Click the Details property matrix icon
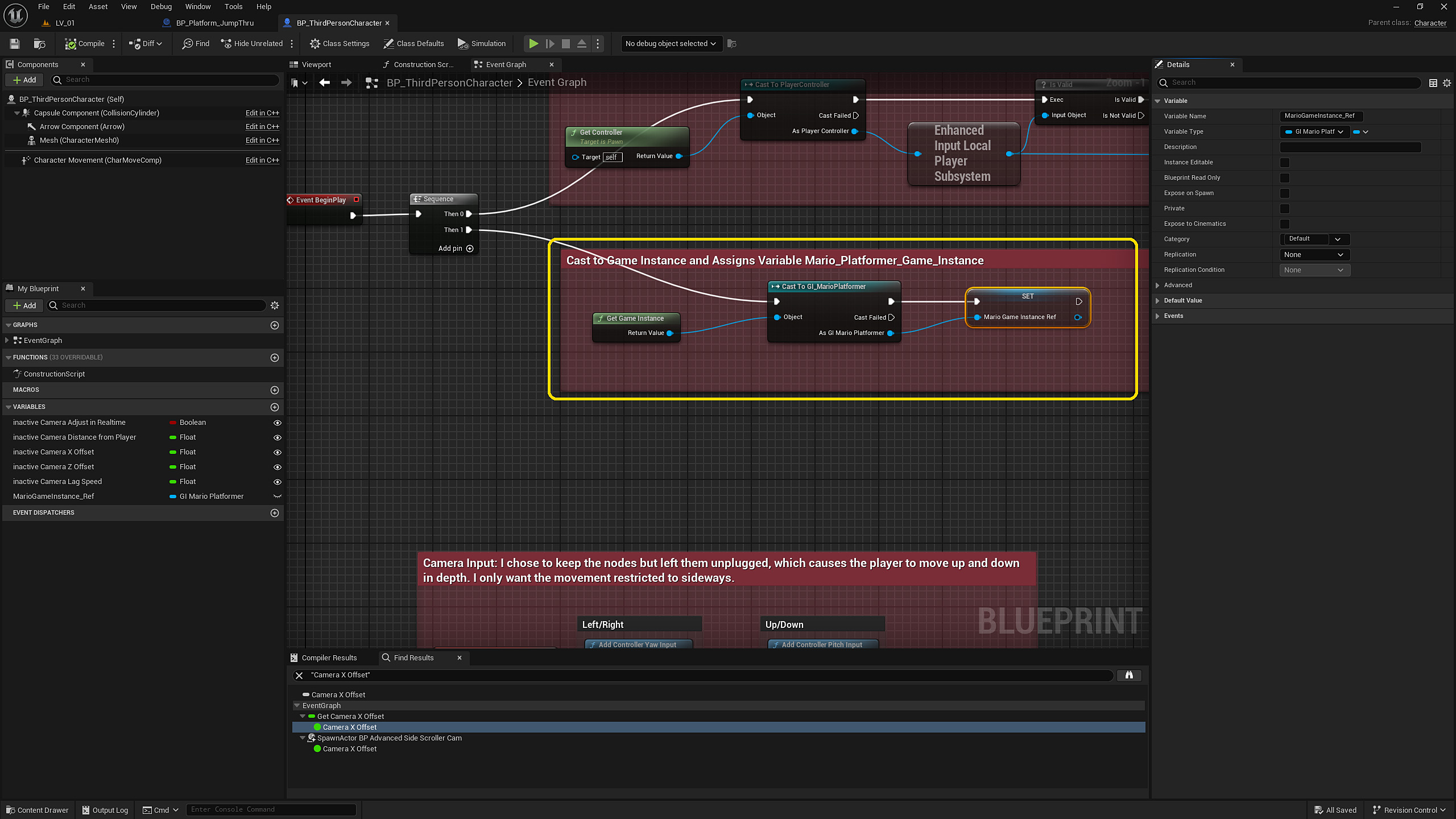Viewport: 1456px width, 819px height. 1433,83
